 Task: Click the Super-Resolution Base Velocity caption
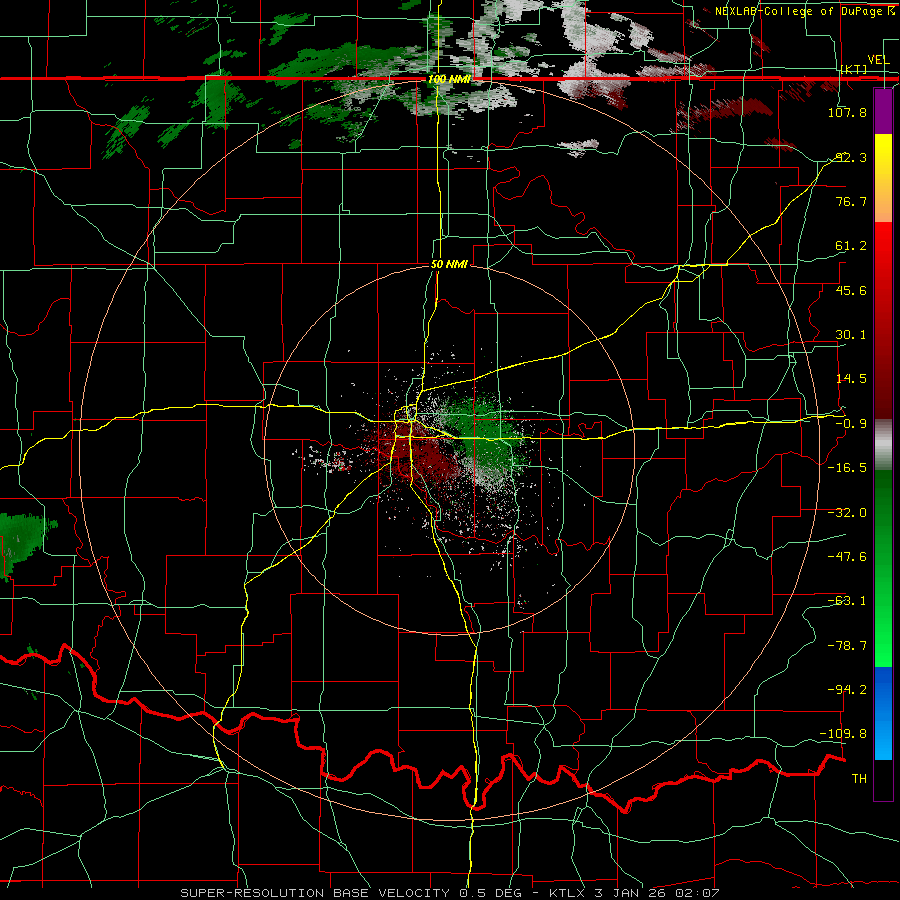[449, 893]
